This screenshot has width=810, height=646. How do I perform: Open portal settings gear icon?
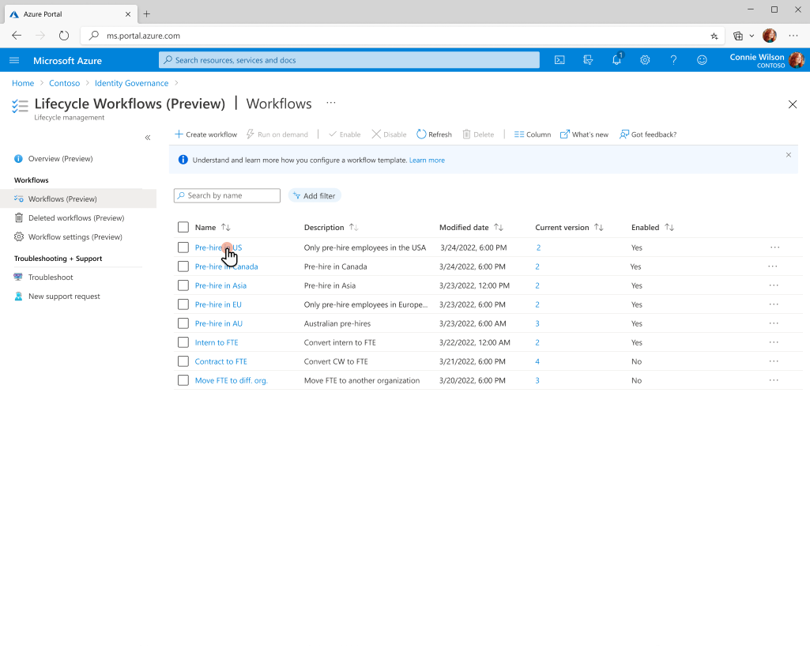pyautogui.click(x=645, y=60)
